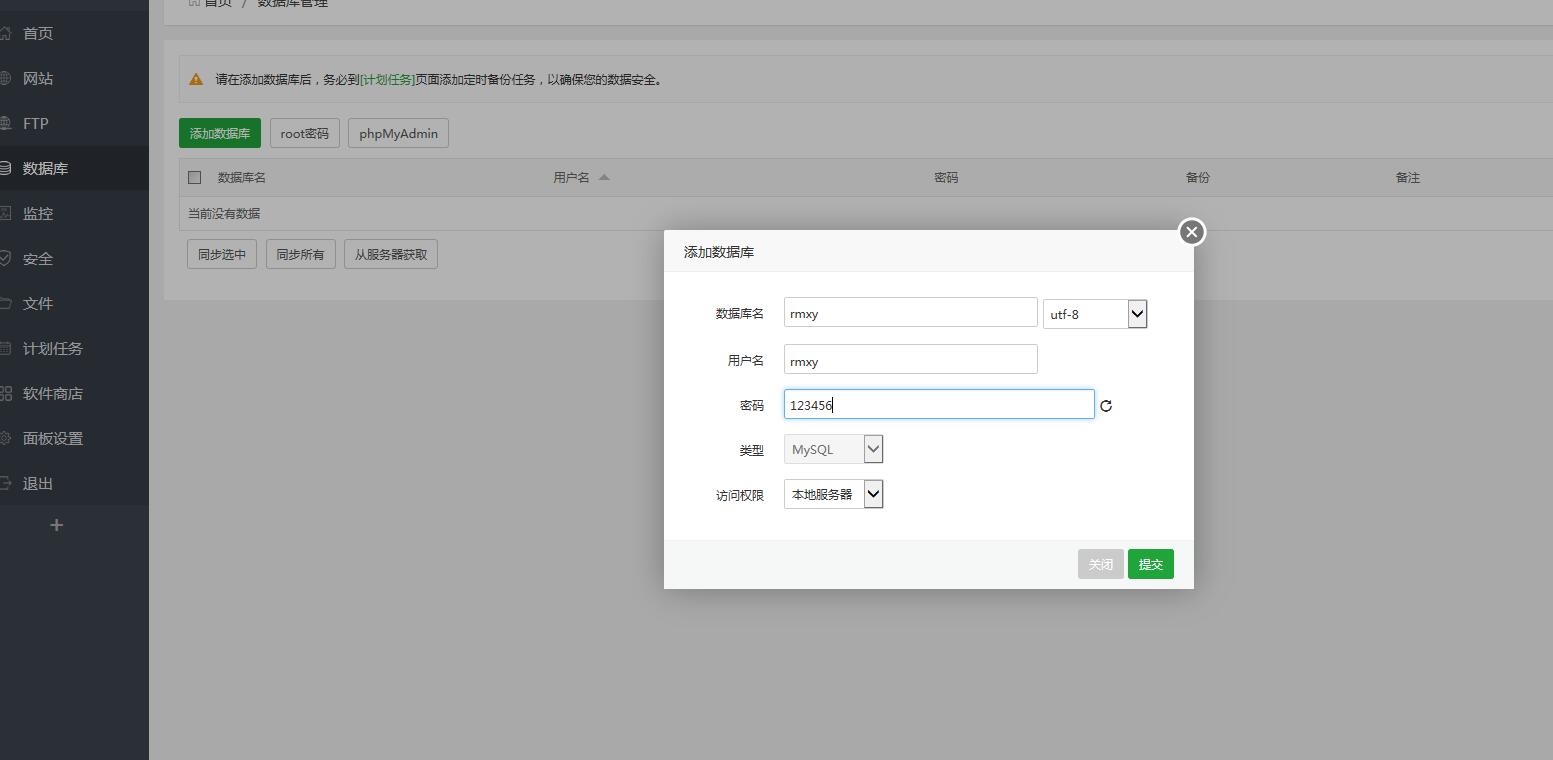Click the 面板设置 gear icon in sidebar
The width and height of the screenshot is (1553, 760).
(x=6, y=439)
